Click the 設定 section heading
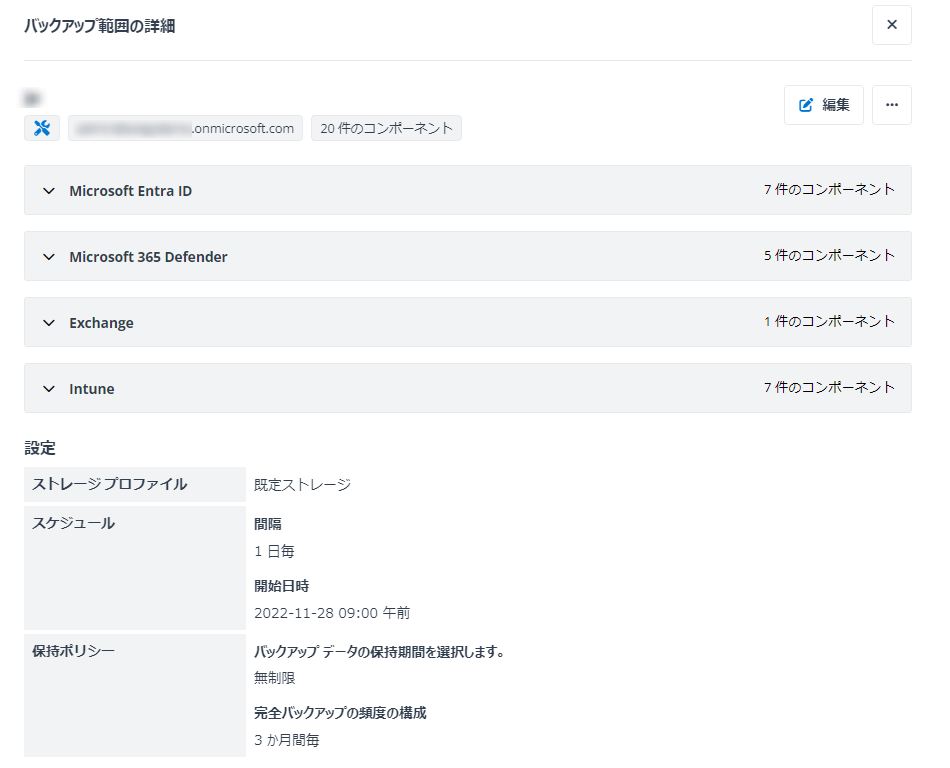 point(40,448)
